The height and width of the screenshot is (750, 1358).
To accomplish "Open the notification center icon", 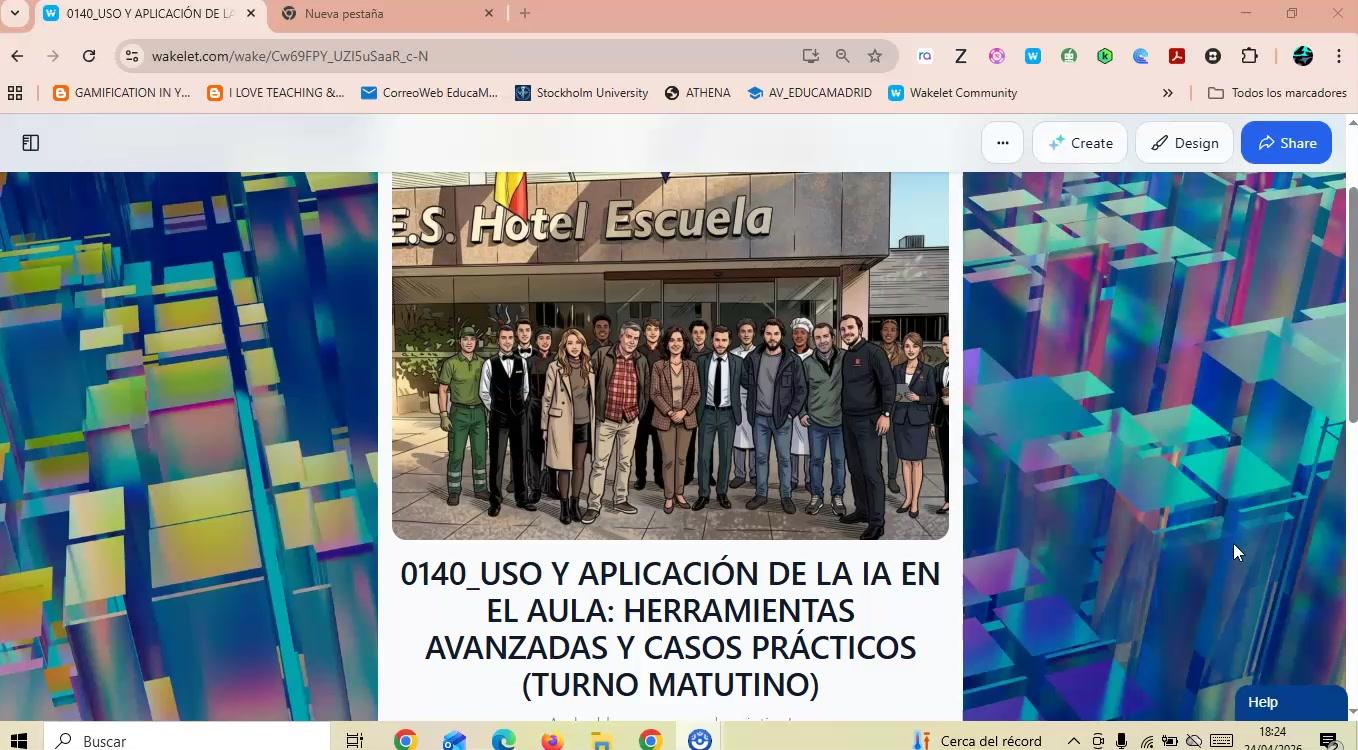I will click(1330, 741).
